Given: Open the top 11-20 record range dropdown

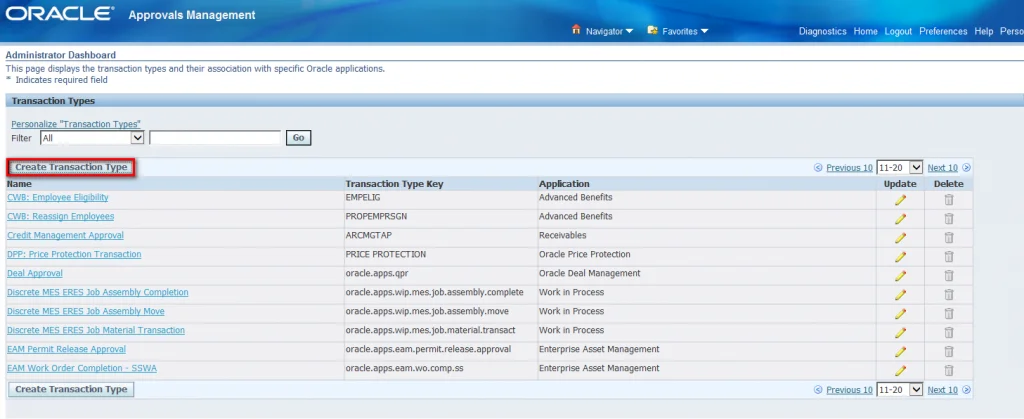Looking at the screenshot, I should [899, 168].
